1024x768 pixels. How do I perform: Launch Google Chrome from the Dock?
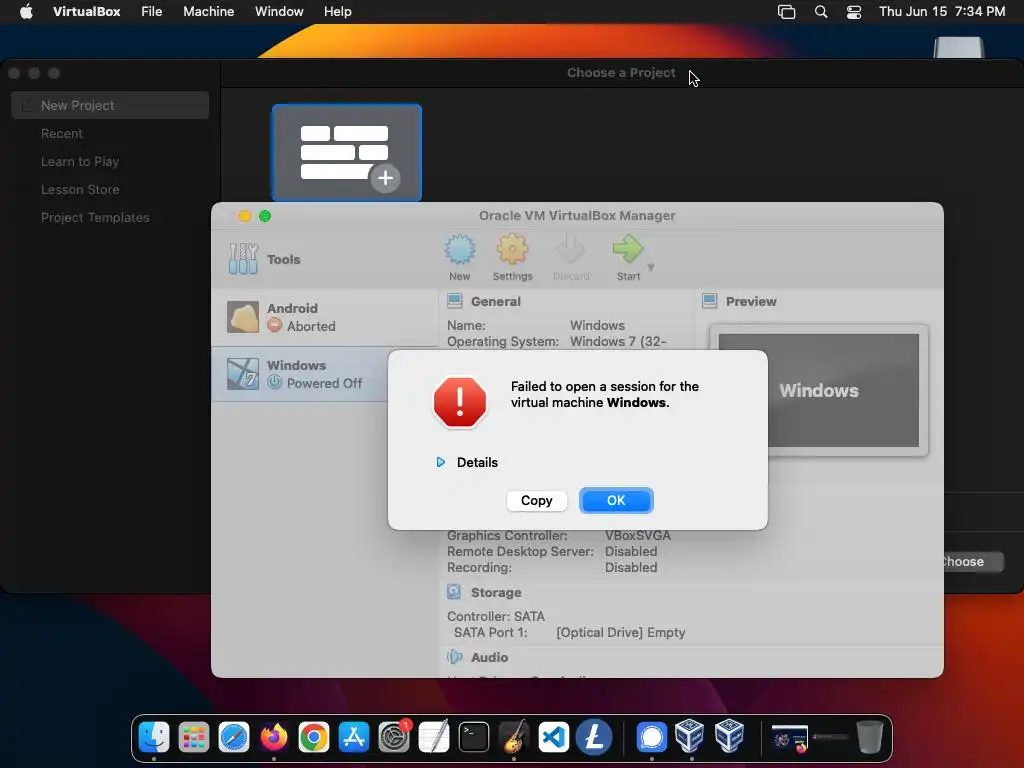314,737
